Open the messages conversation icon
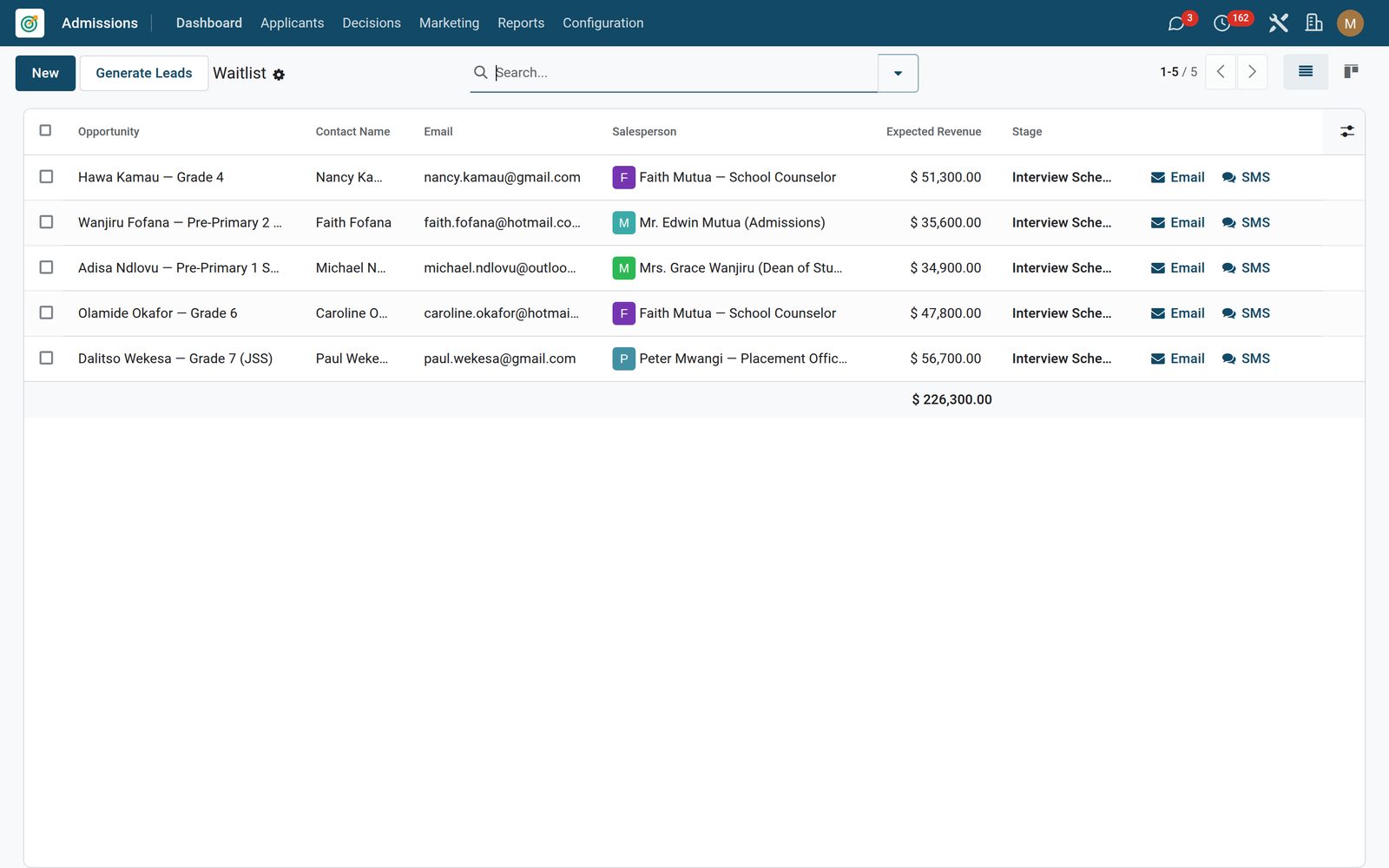 pos(1176,23)
